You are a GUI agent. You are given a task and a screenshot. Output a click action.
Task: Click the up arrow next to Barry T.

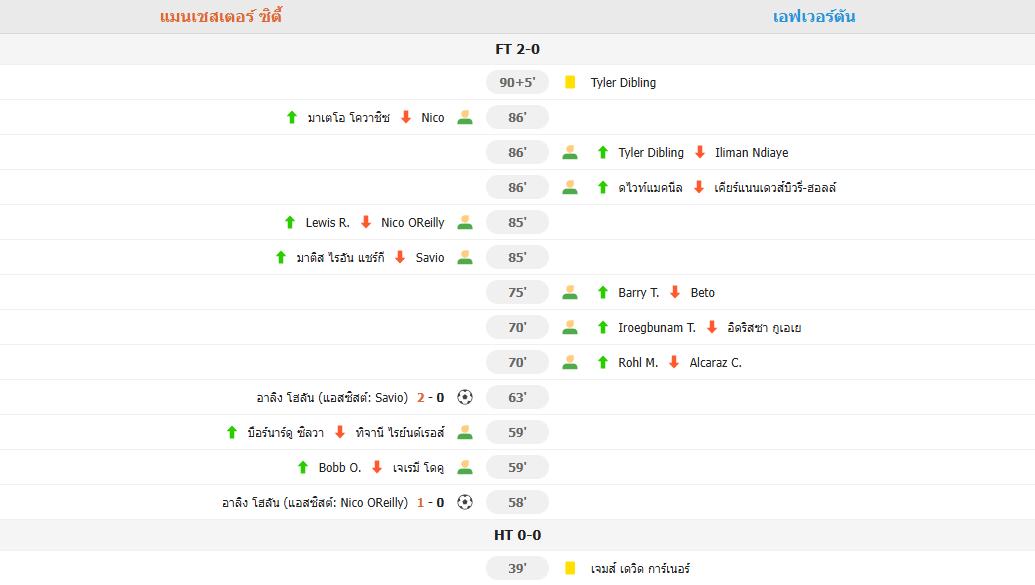(602, 292)
